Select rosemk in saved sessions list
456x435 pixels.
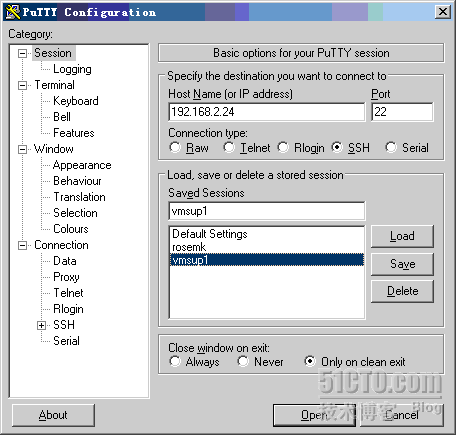pos(267,247)
